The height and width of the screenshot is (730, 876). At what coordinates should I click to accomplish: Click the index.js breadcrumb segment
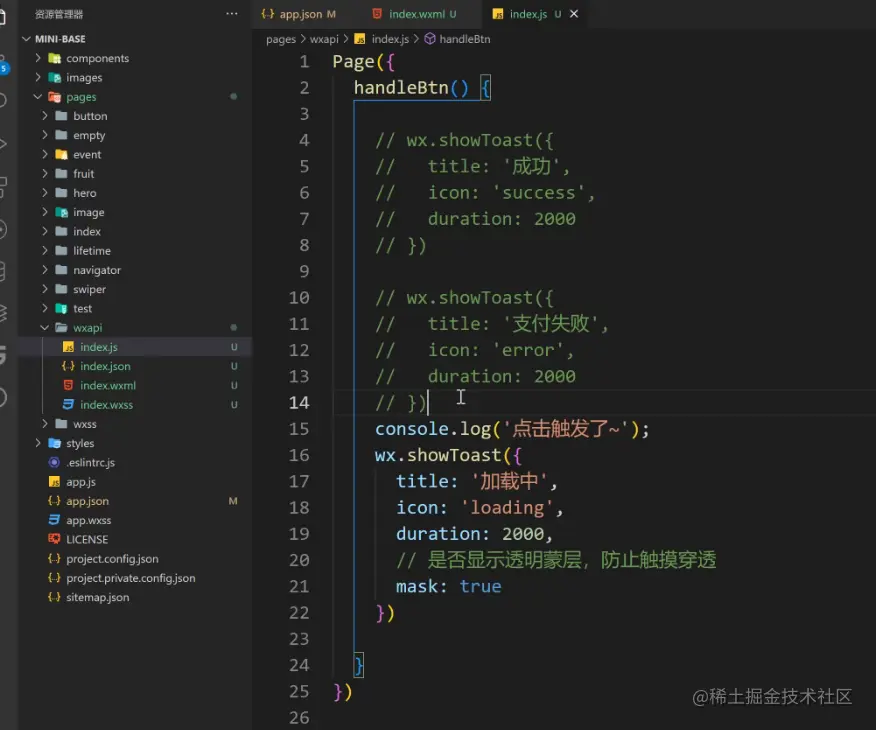(x=390, y=39)
